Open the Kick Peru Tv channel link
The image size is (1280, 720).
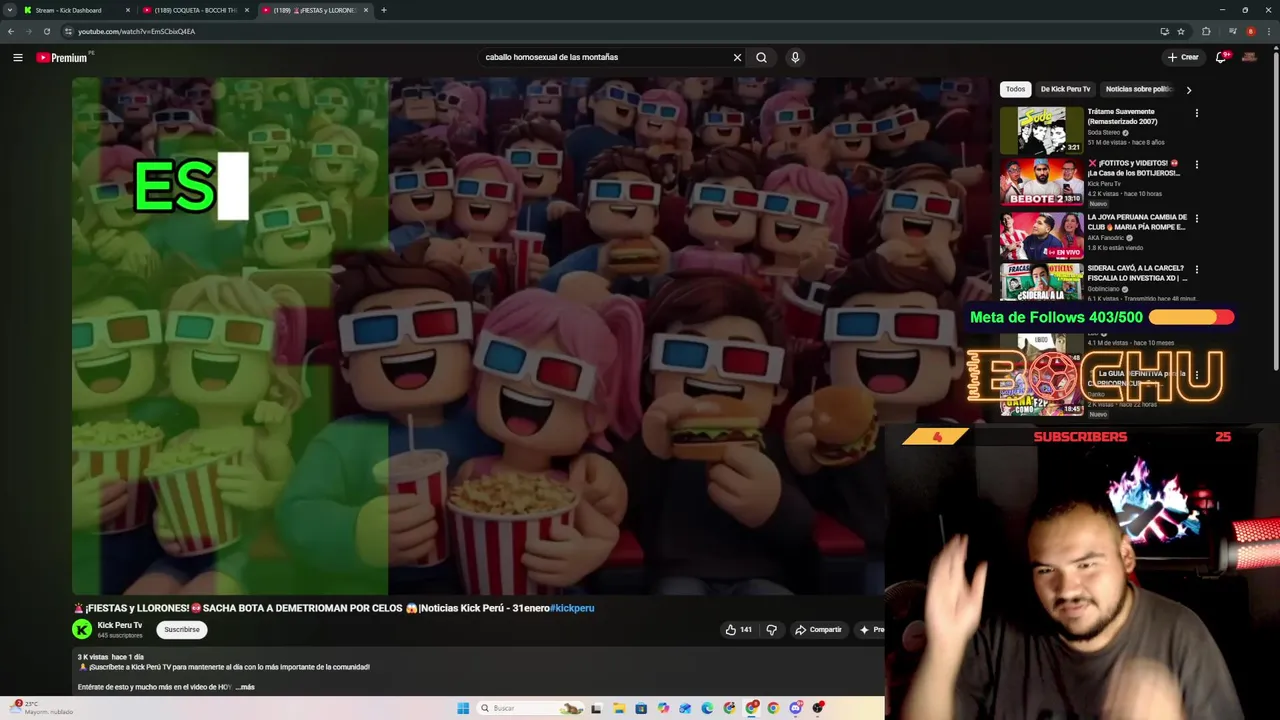pos(120,625)
